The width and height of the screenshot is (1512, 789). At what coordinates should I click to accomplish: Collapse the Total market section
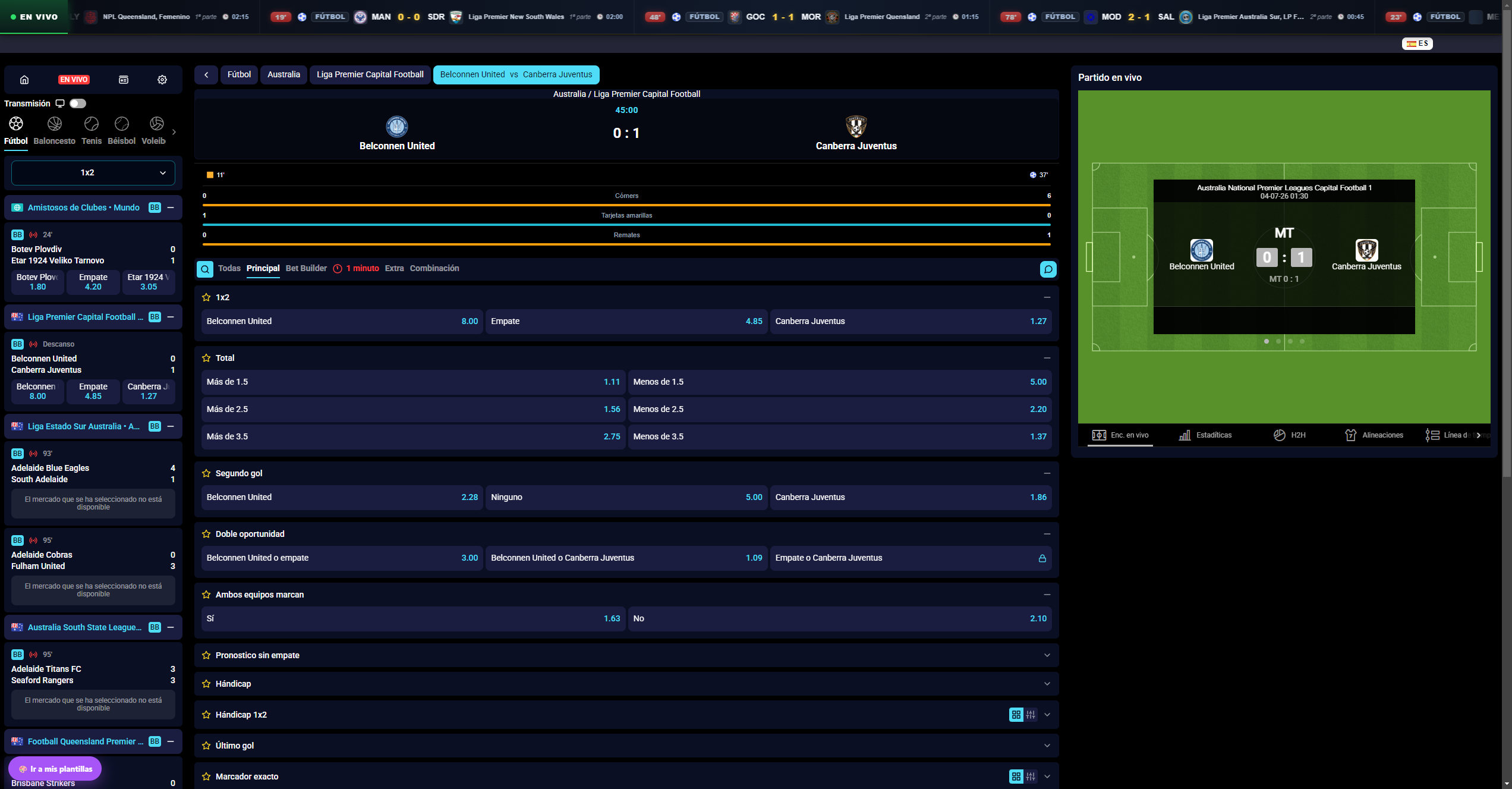[1047, 358]
